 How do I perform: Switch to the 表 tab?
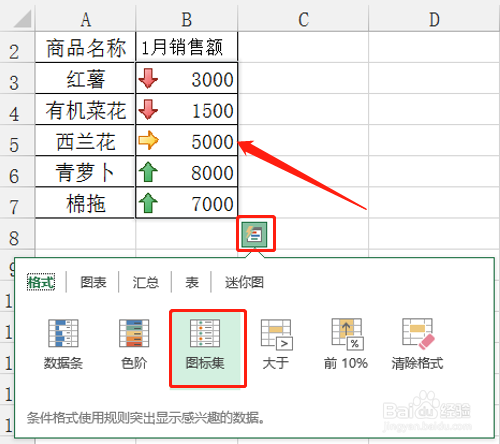192,282
